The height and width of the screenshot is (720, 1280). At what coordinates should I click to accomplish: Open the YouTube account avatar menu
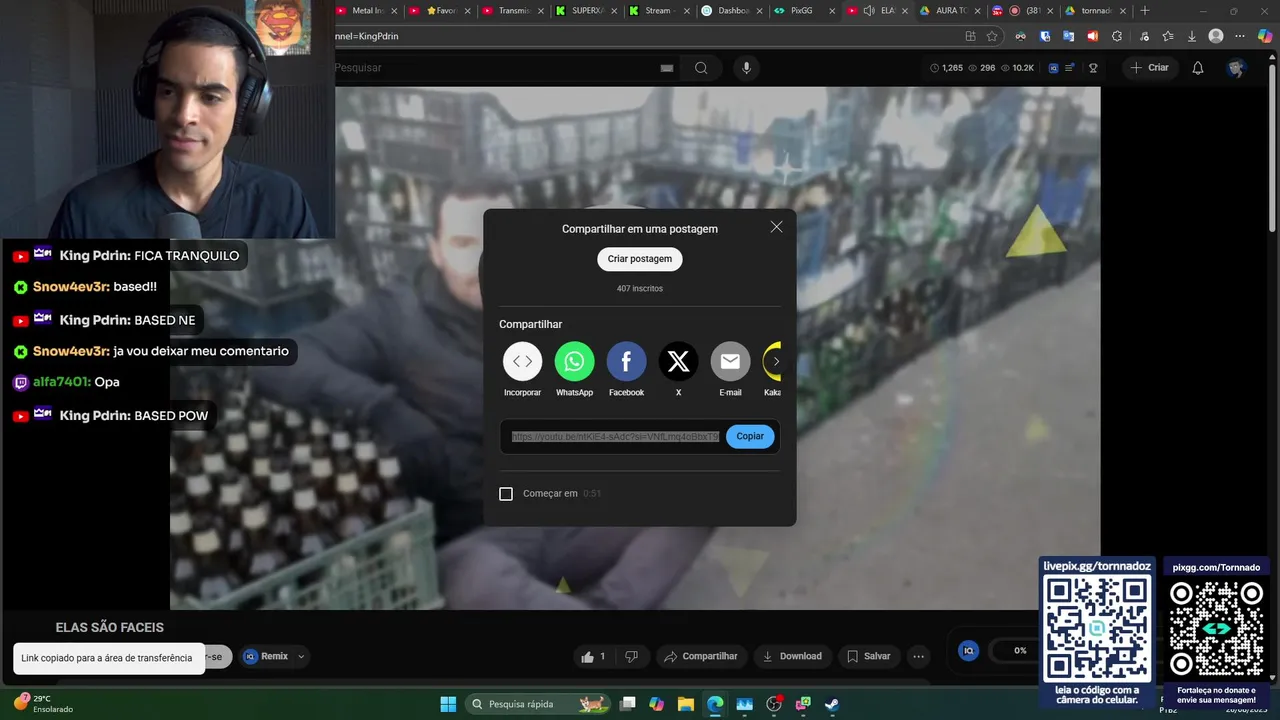coord(1237,68)
